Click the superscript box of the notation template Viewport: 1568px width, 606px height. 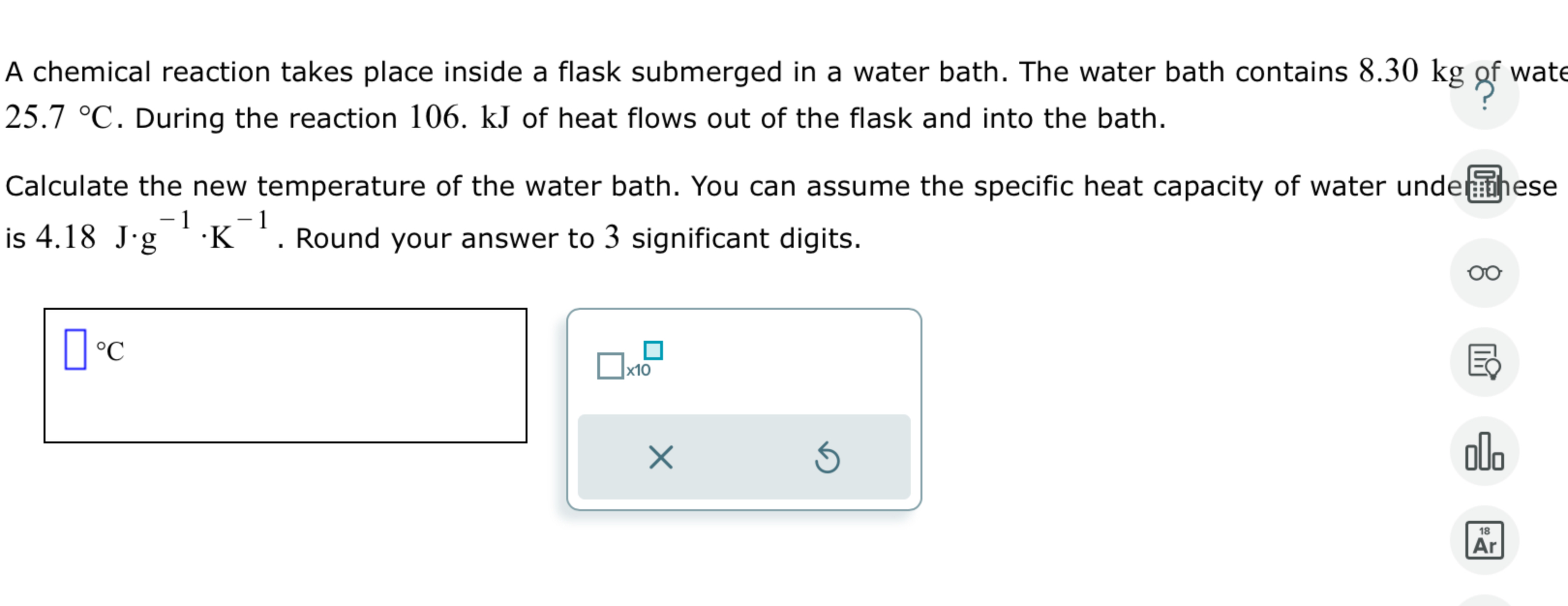pos(652,350)
